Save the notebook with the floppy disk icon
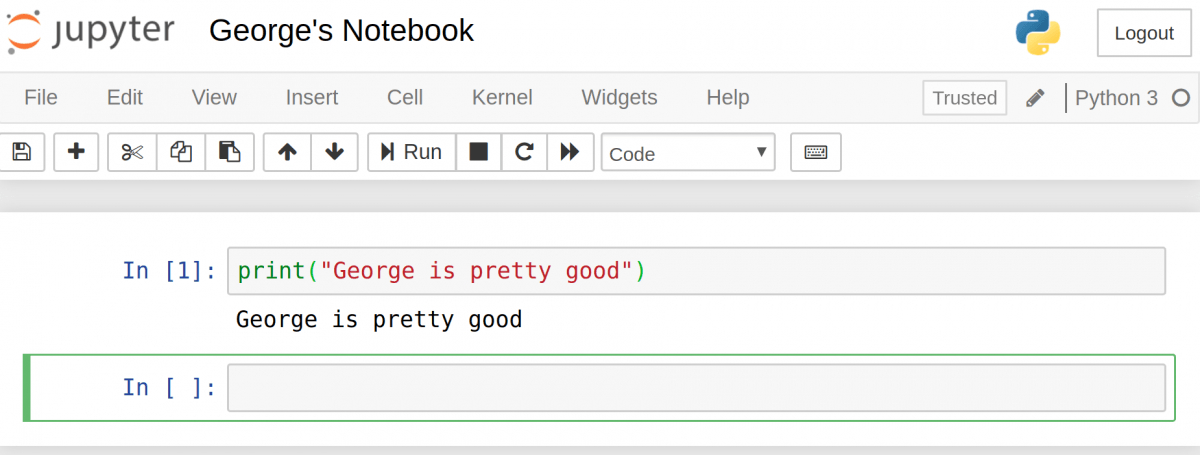This screenshot has height=455, width=1200. coord(21,152)
